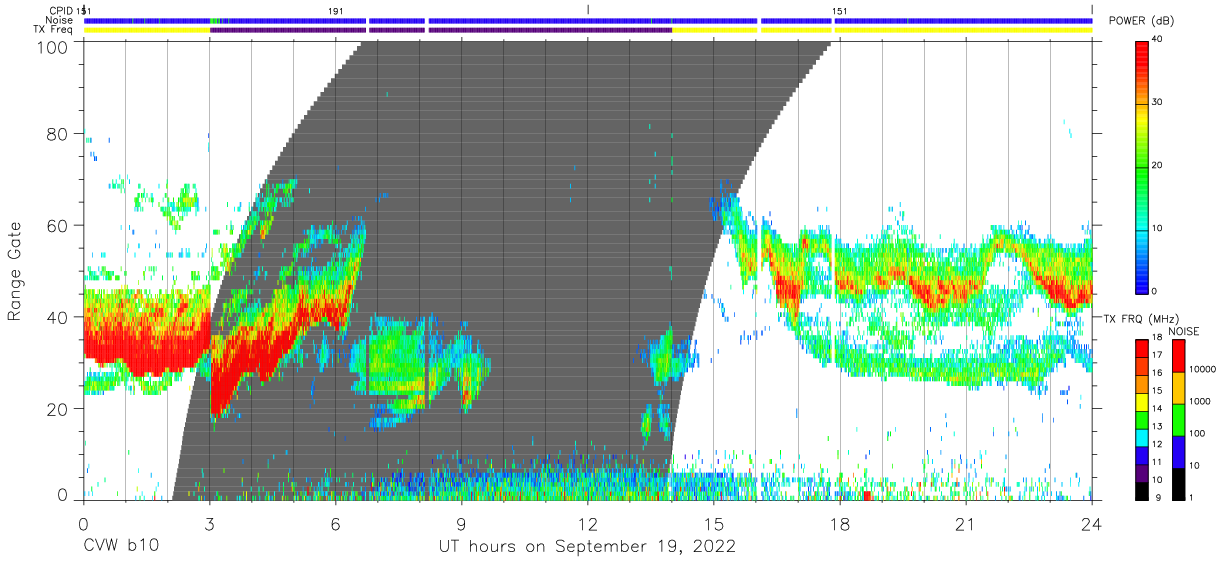This screenshot has height=567, width=1228.
Task: Click the 30 label on the power scale
Action: click(1159, 103)
